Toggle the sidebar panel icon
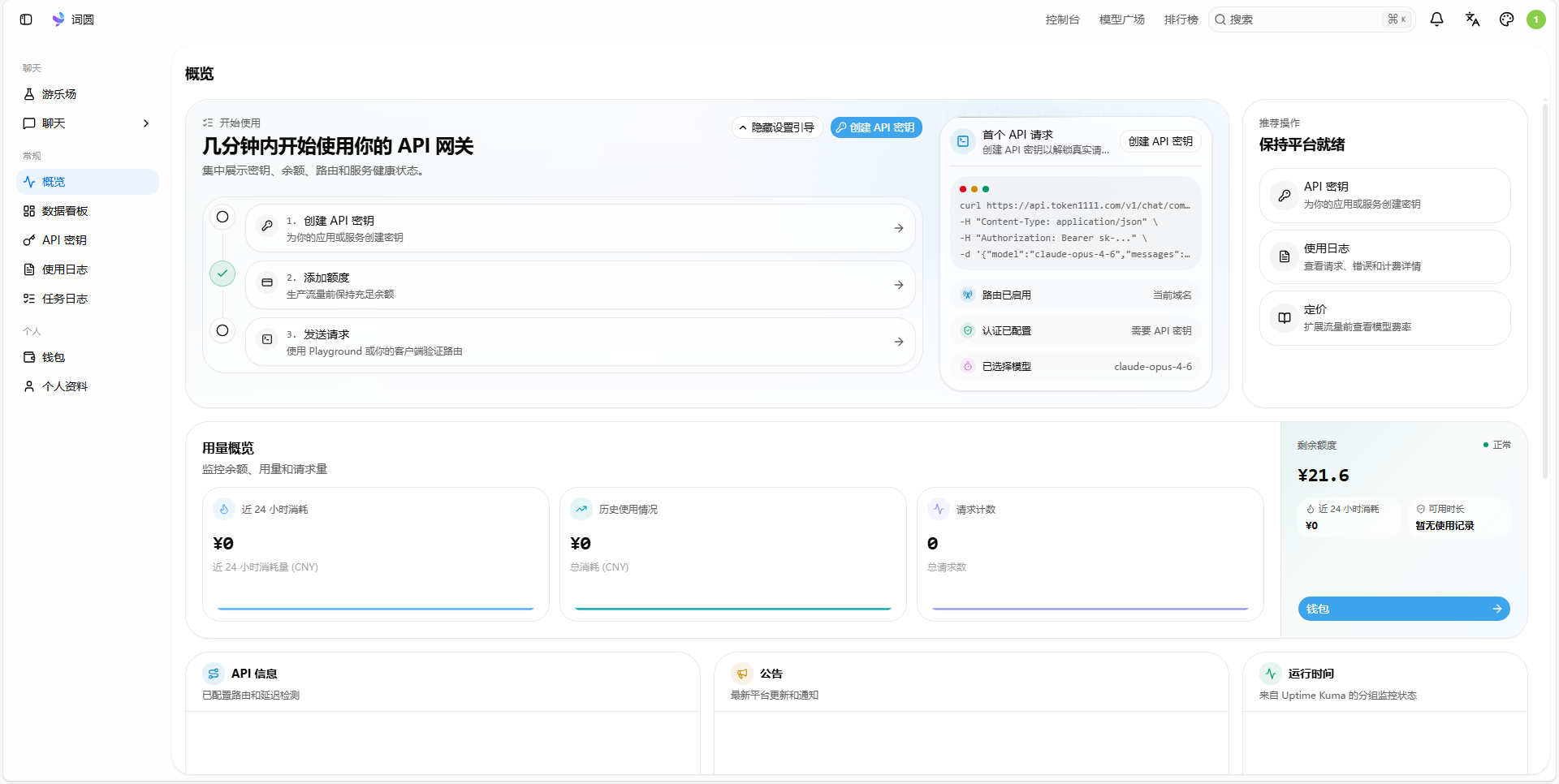Screen dimensions: 1559x784 pyautogui.click(x=26, y=19)
